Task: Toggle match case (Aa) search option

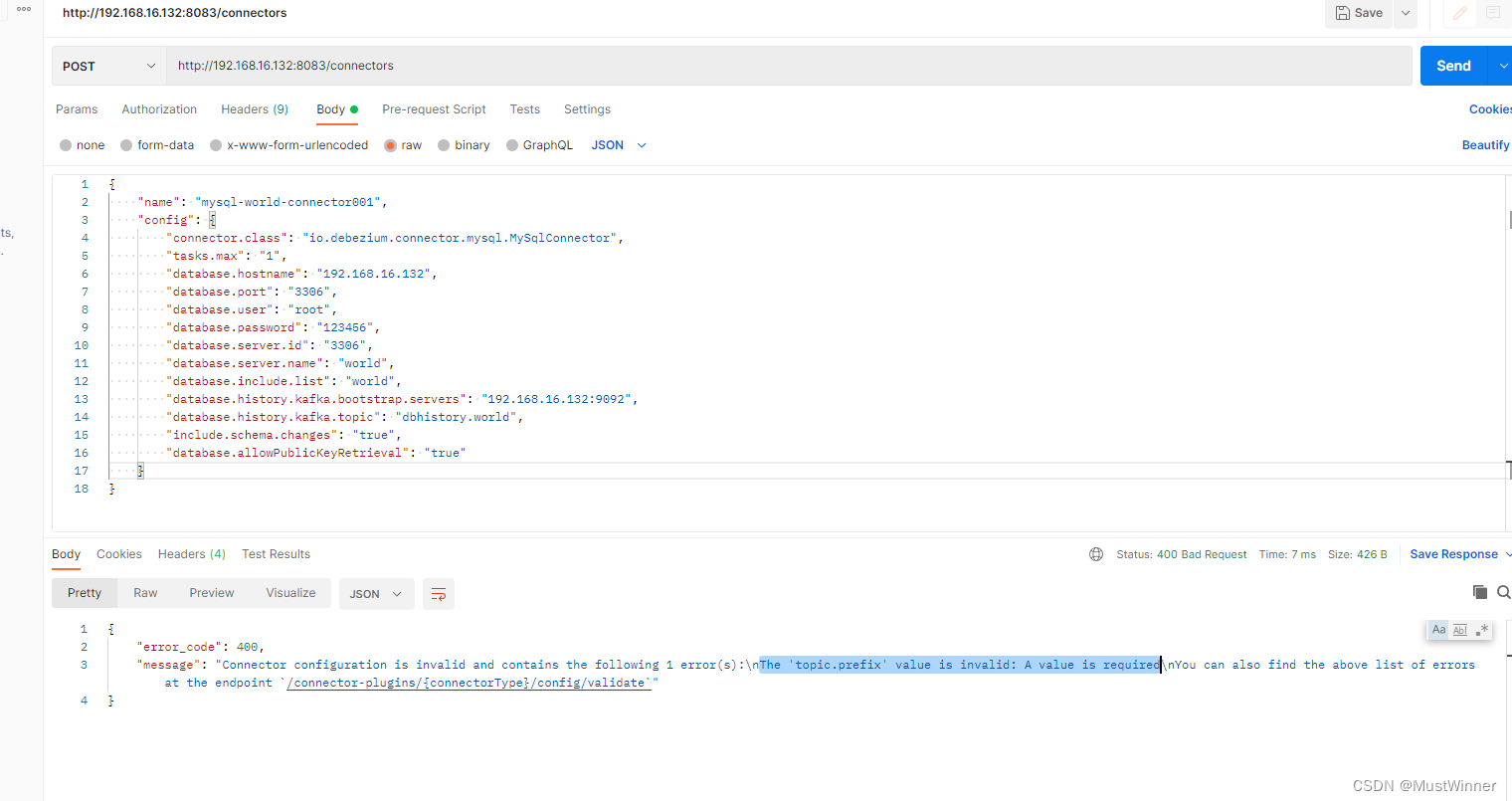Action: [1438, 630]
